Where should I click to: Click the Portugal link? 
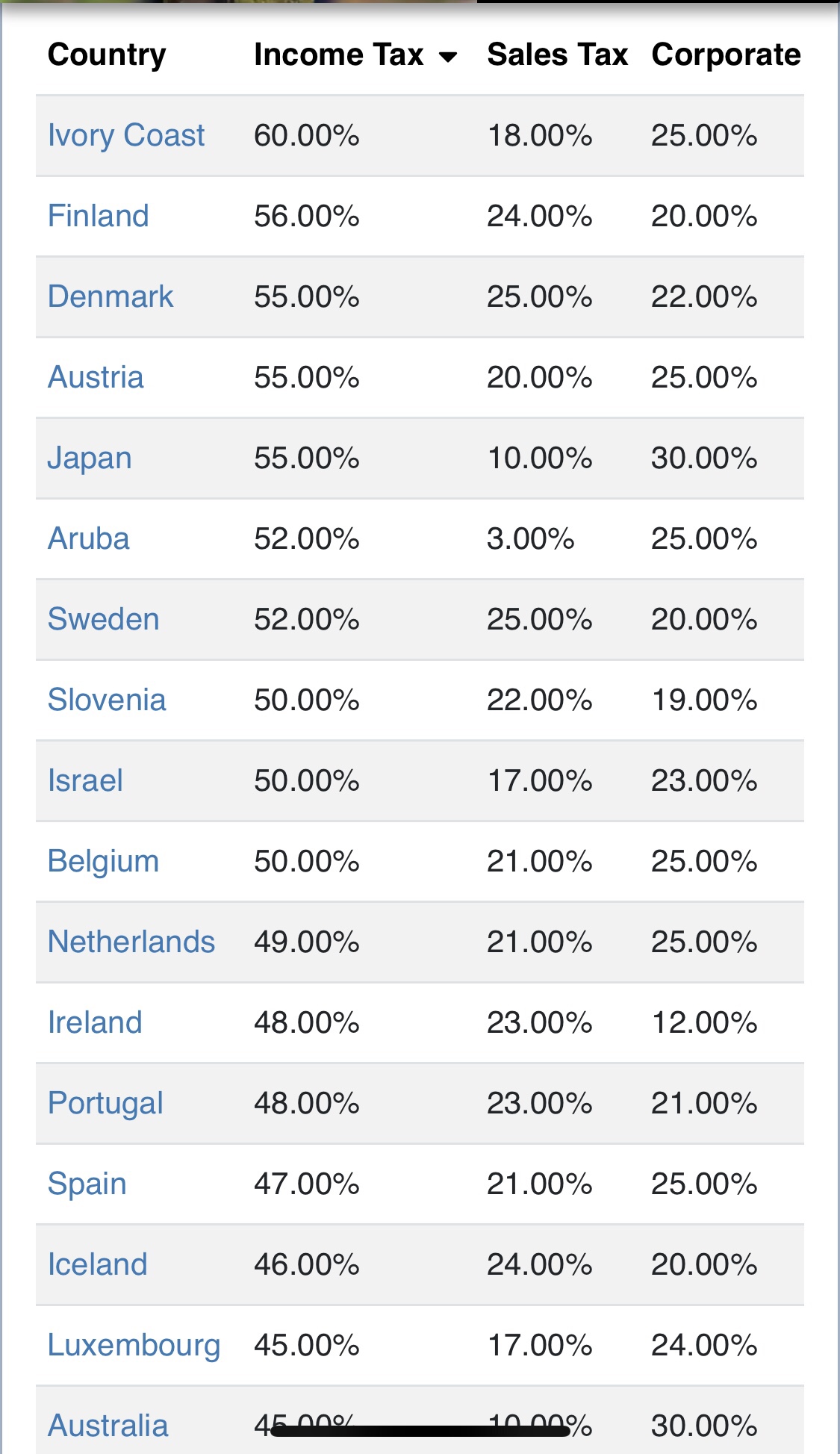pyautogui.click(x=105, y=1103)
